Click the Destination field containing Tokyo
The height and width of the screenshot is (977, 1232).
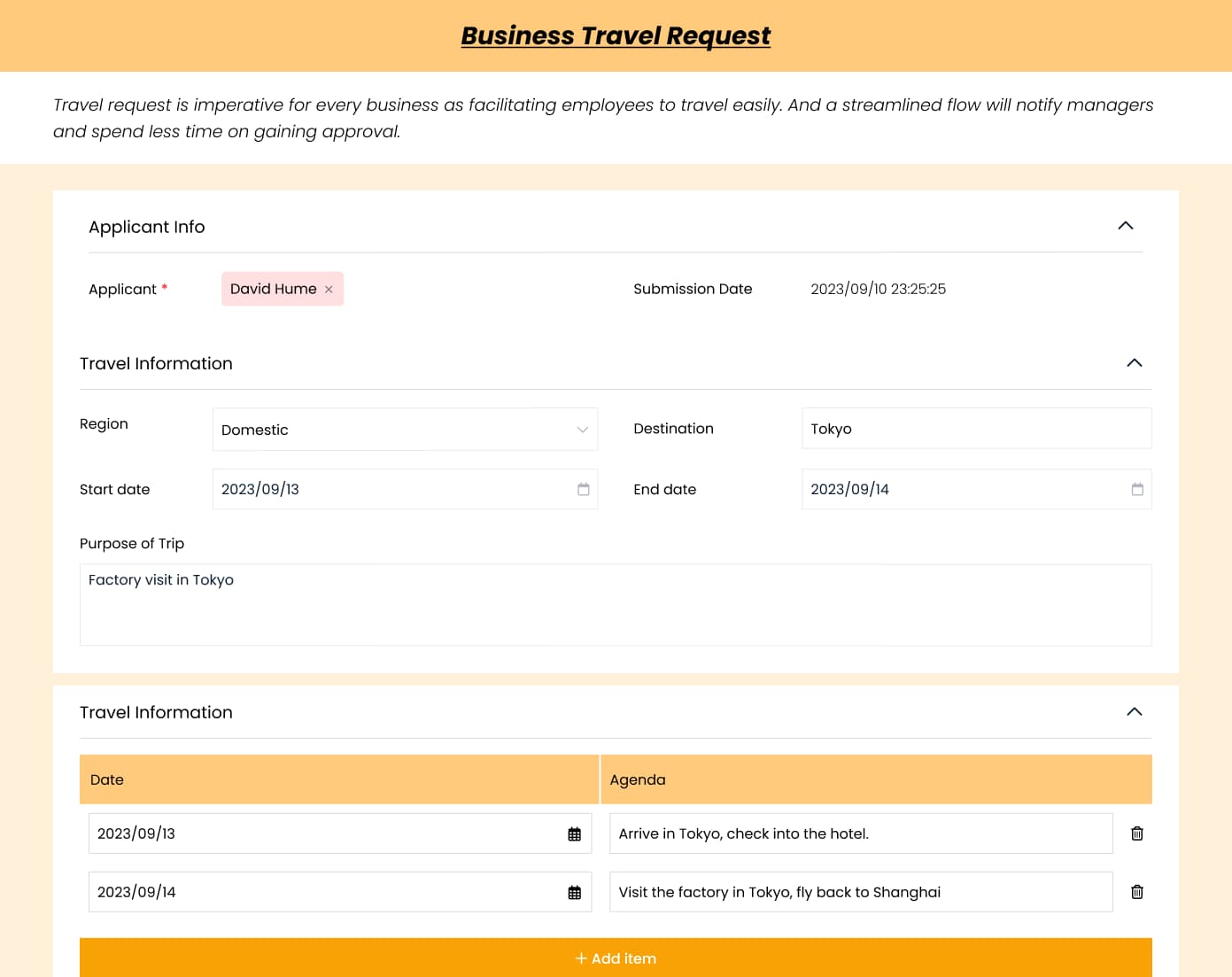(x=976, y=429)
